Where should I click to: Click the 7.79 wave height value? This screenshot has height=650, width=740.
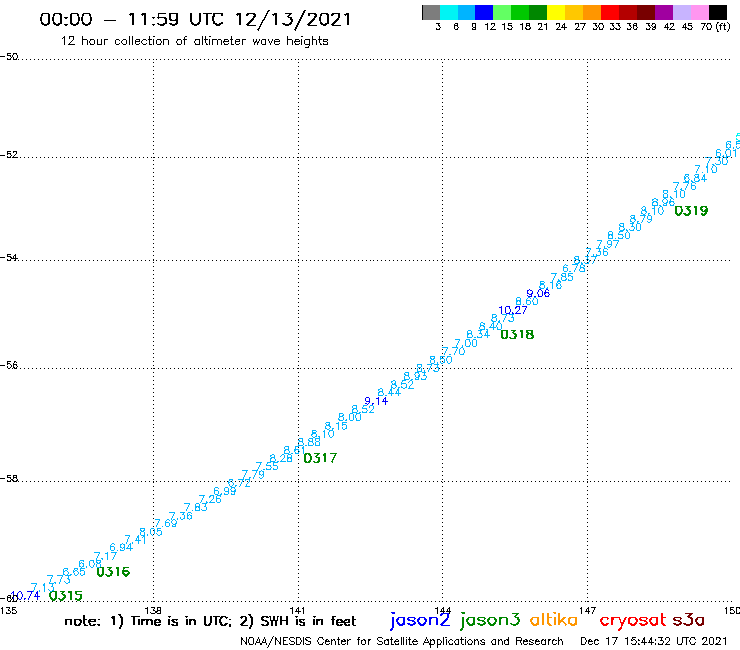tap(253, 474)
